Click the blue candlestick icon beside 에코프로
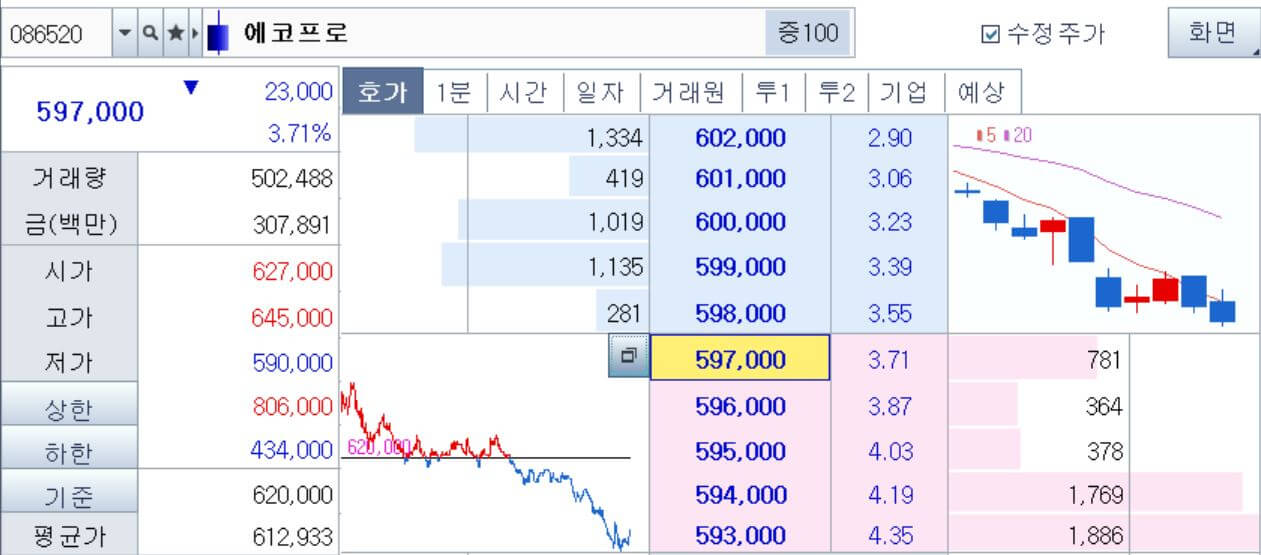Viewport: 1261px width, 555px height. (x=217, y=33)
